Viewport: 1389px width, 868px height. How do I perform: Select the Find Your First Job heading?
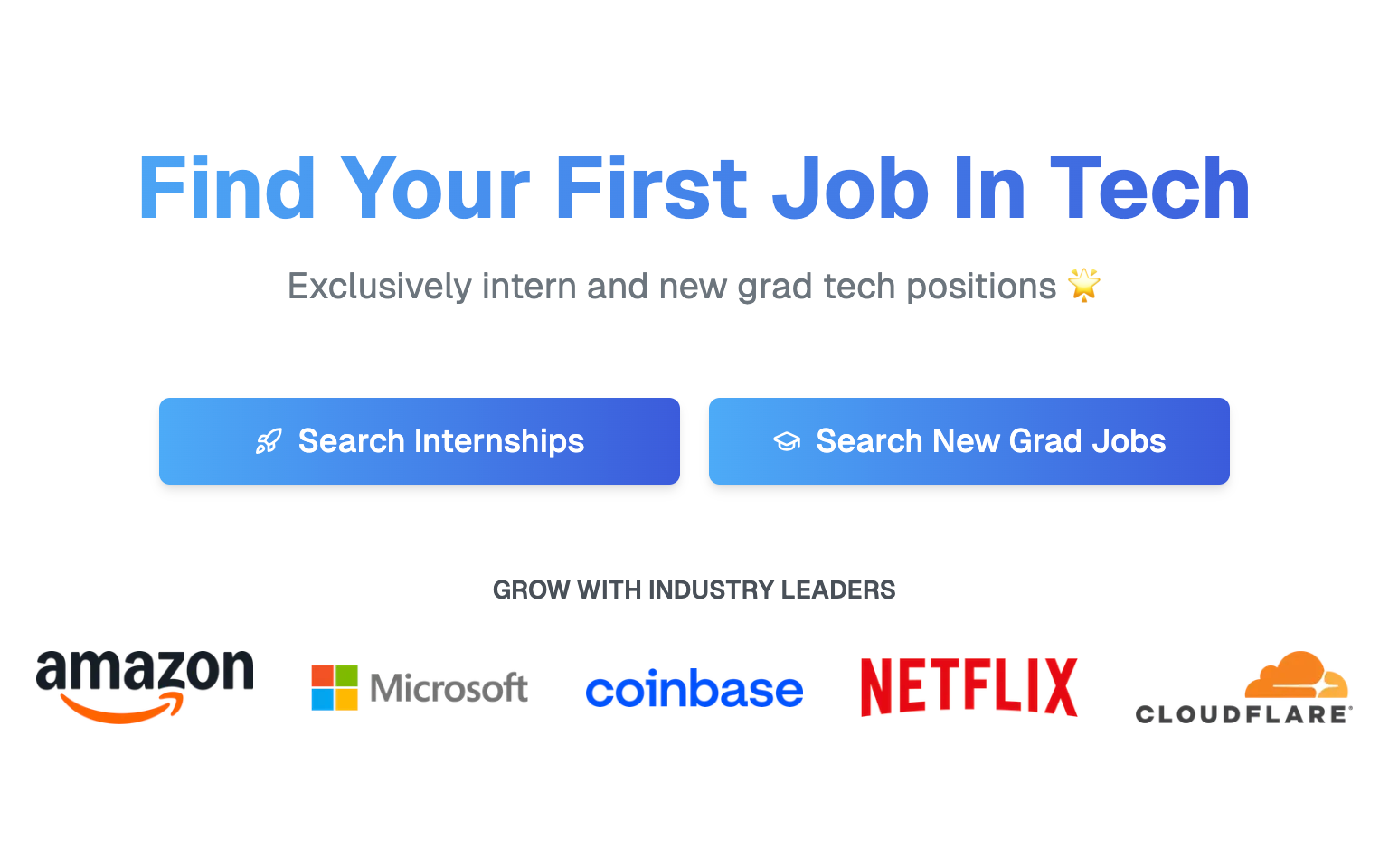coord(694,188)
